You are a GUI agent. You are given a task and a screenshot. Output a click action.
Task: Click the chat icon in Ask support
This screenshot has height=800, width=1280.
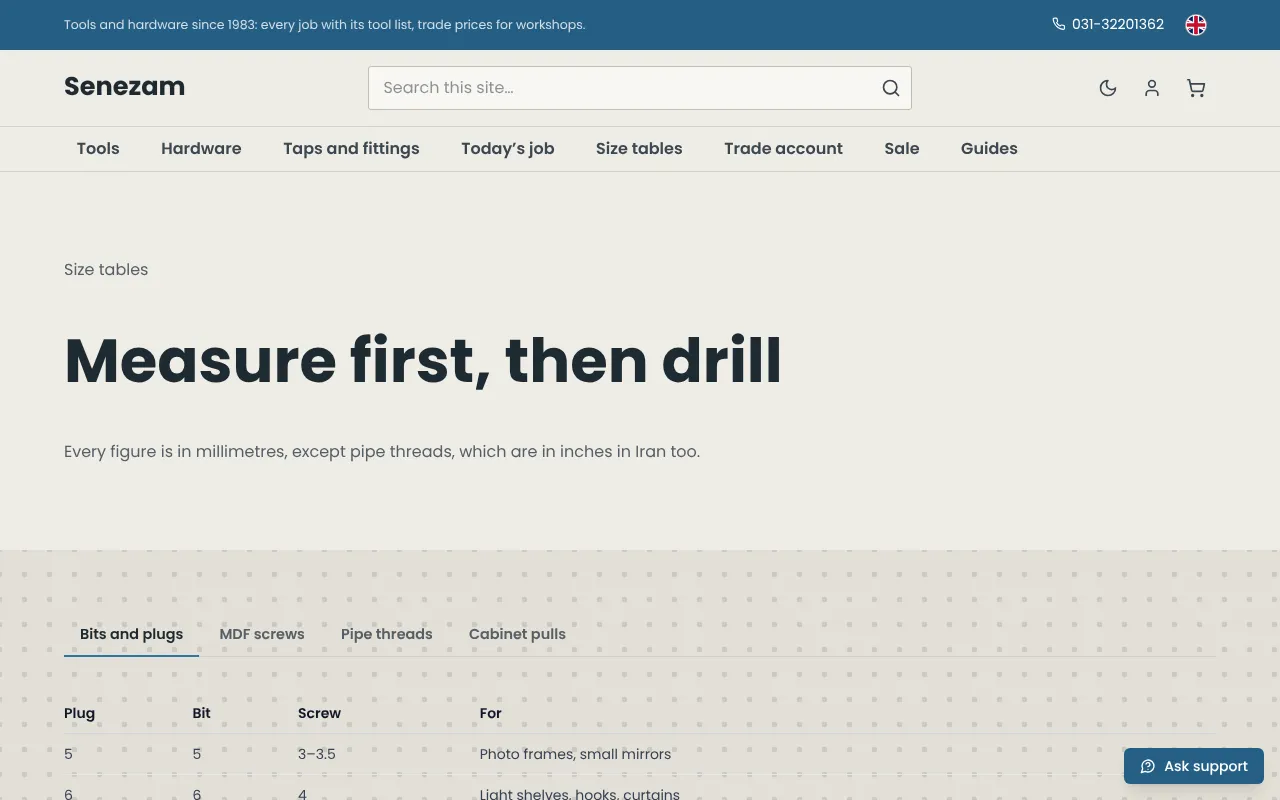1148,766
